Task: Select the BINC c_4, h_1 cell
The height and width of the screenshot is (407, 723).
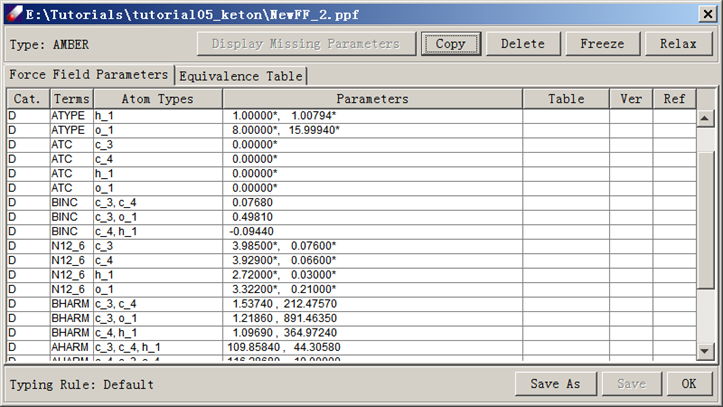Action: (158, 231)
